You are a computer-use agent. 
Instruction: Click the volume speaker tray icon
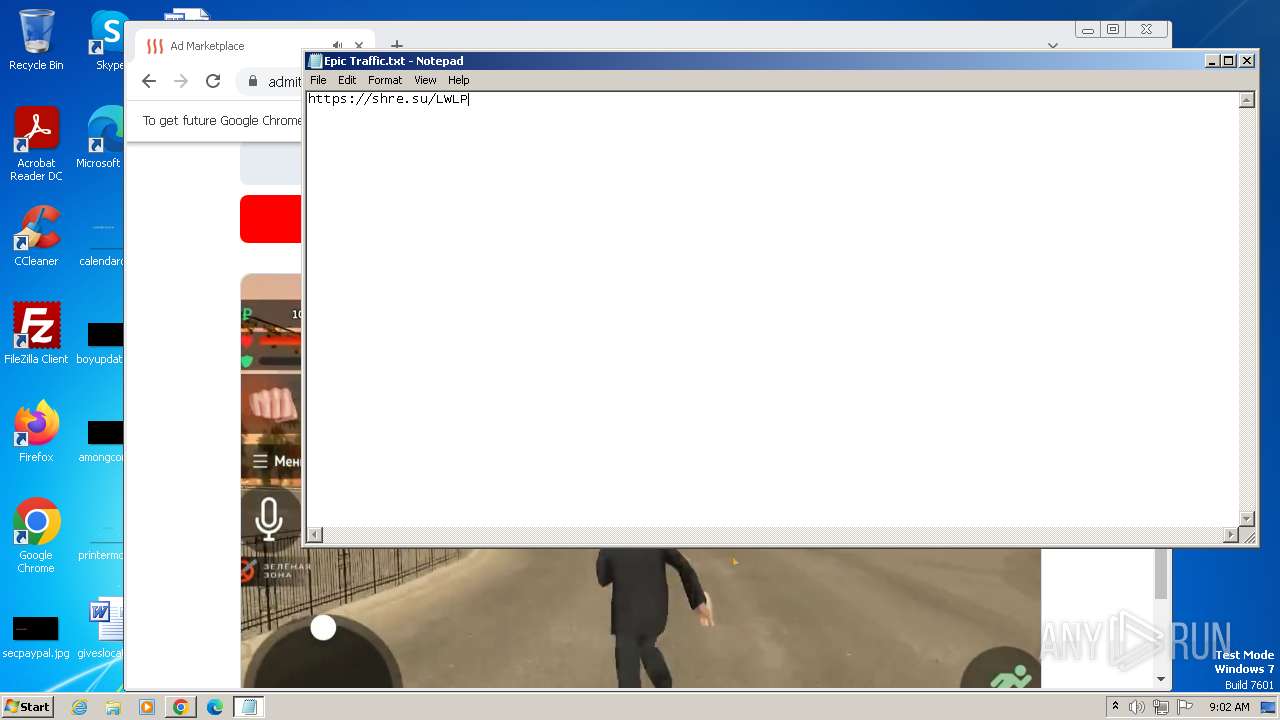1137,707
